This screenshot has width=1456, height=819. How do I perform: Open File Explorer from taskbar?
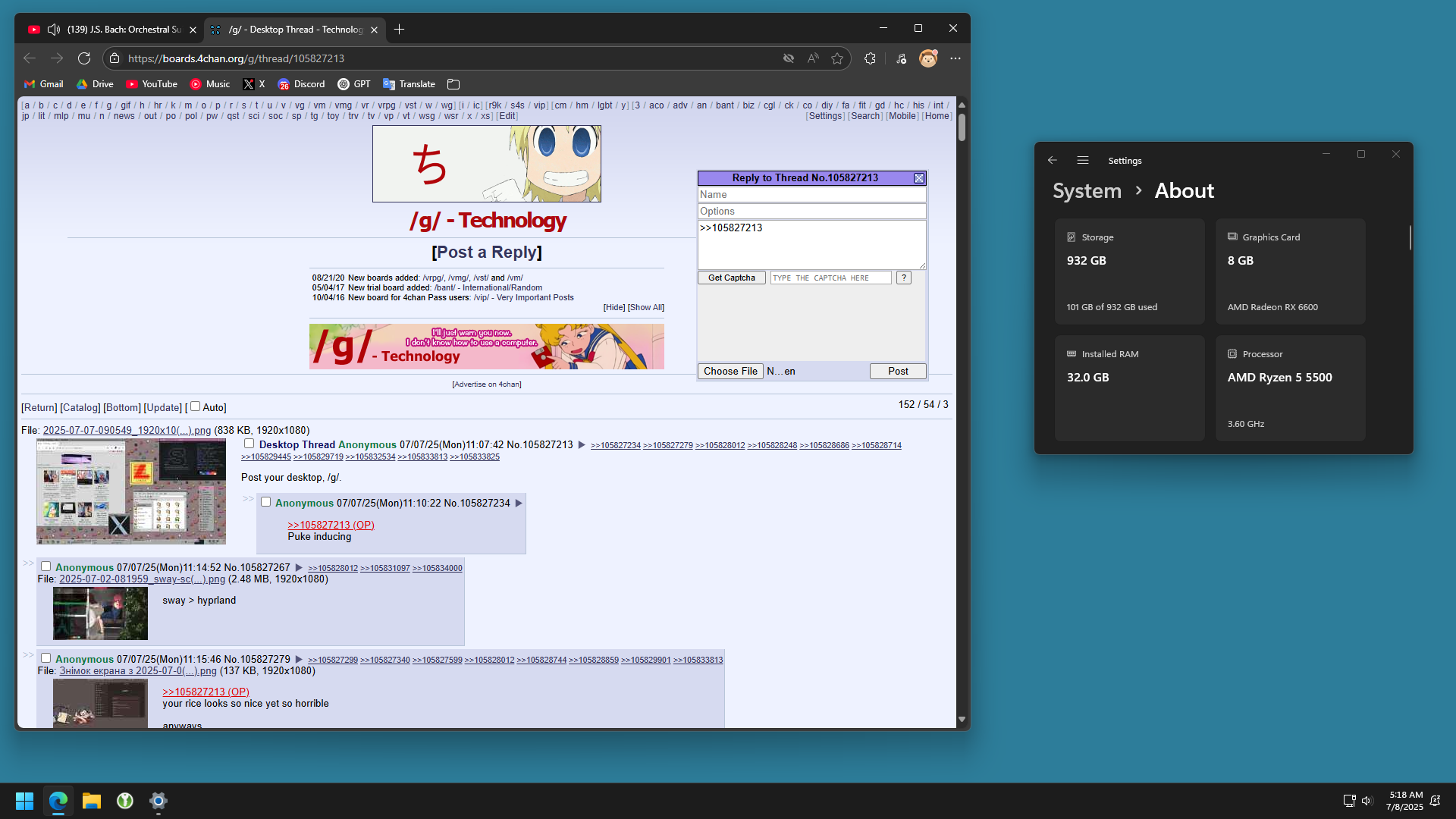coord(92,801)
